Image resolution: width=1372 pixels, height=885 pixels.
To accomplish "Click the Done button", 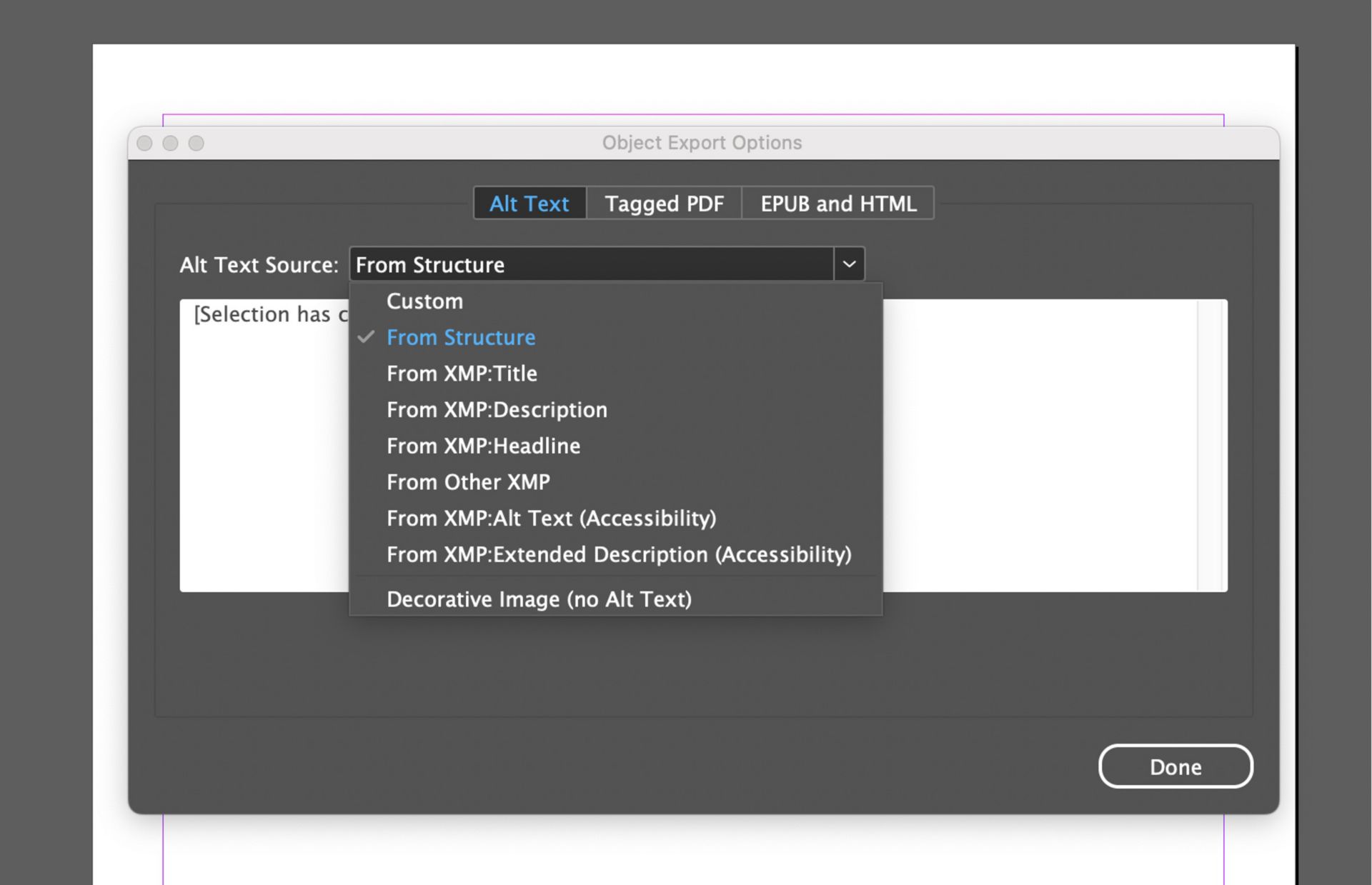I will click(1175, 766).
